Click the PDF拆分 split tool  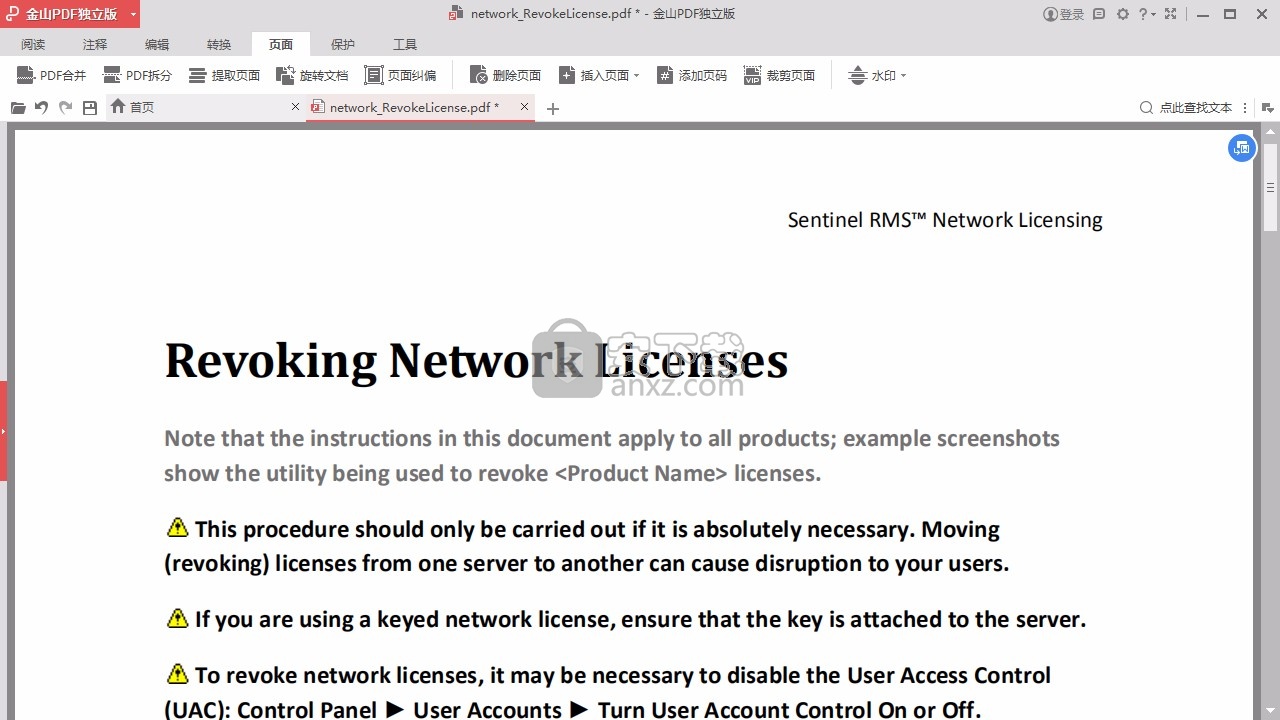coord(138,76)
